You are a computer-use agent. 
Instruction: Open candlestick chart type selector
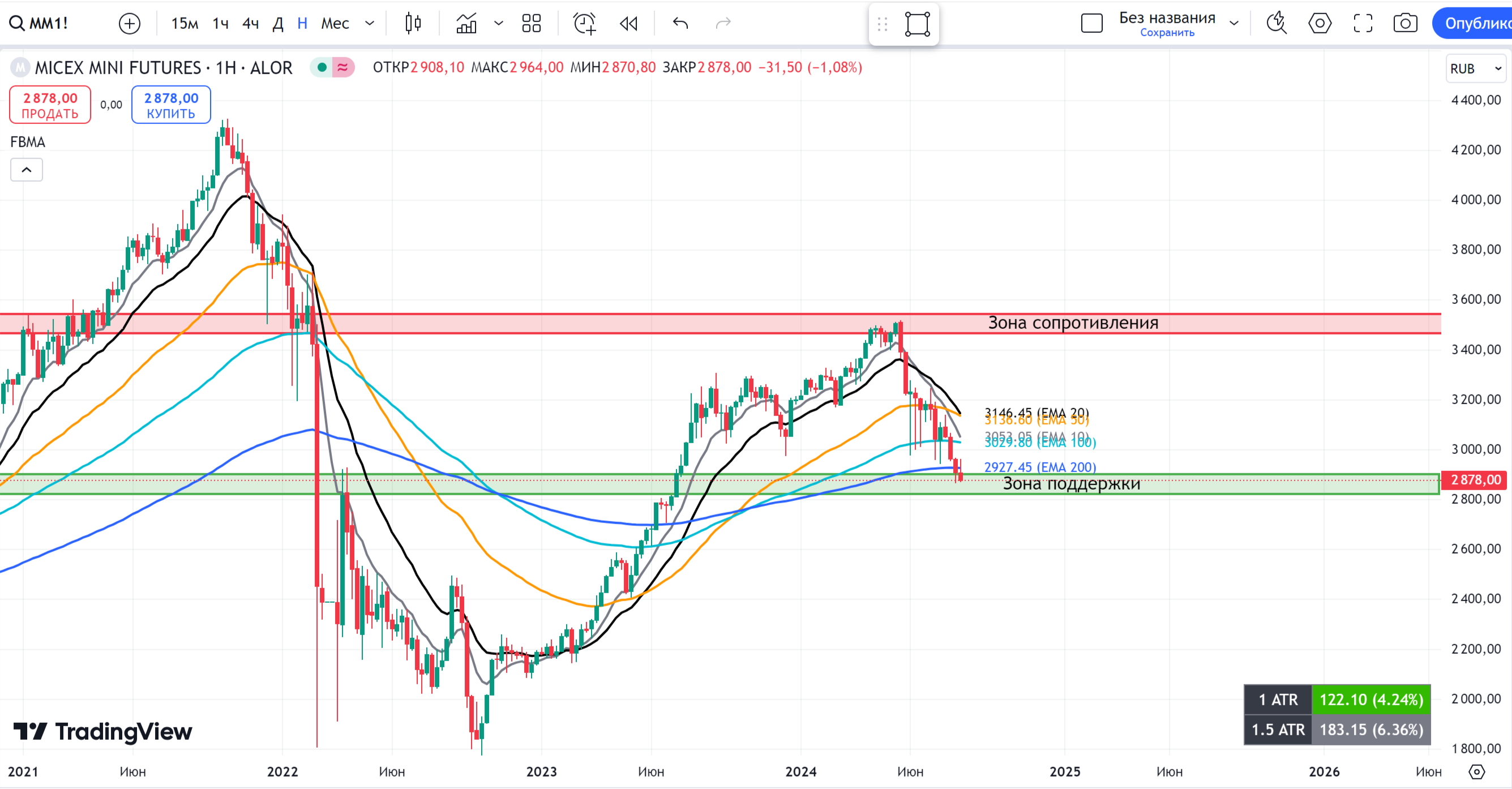(x=413, y=23)
